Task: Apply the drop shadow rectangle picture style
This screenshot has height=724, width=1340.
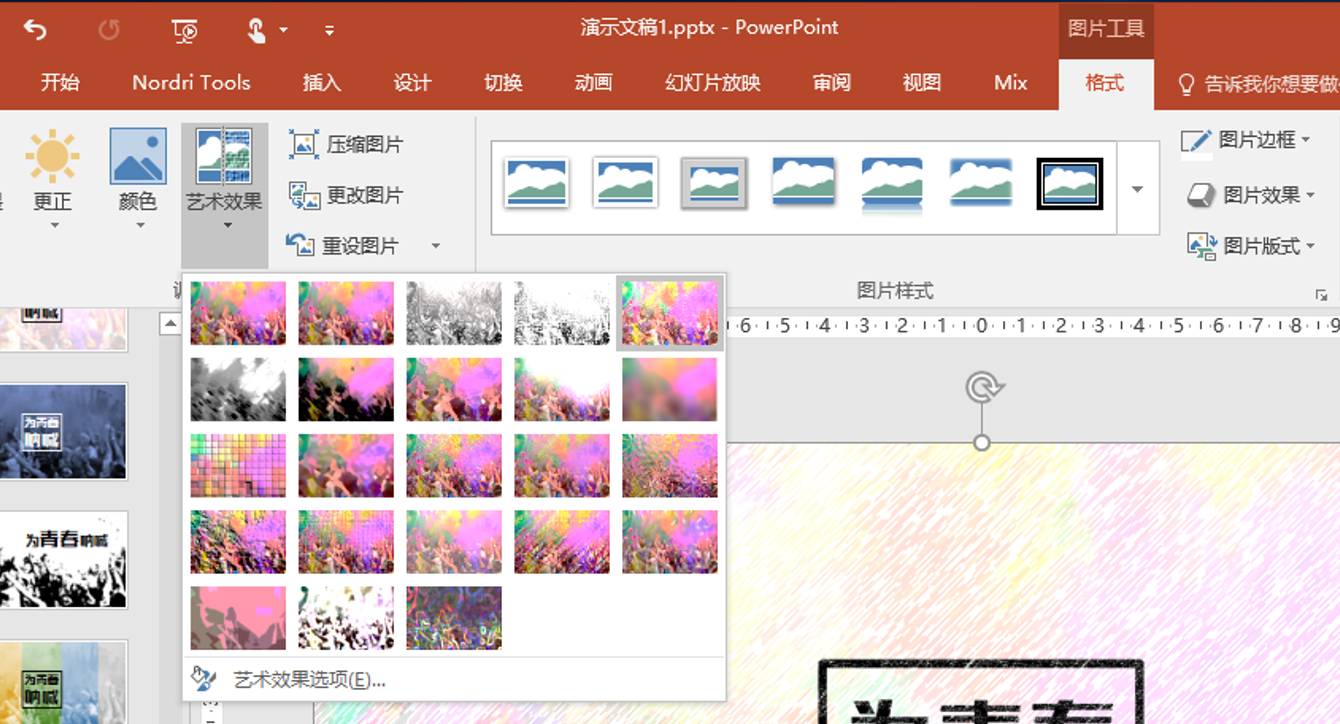Action: (803, 183)
